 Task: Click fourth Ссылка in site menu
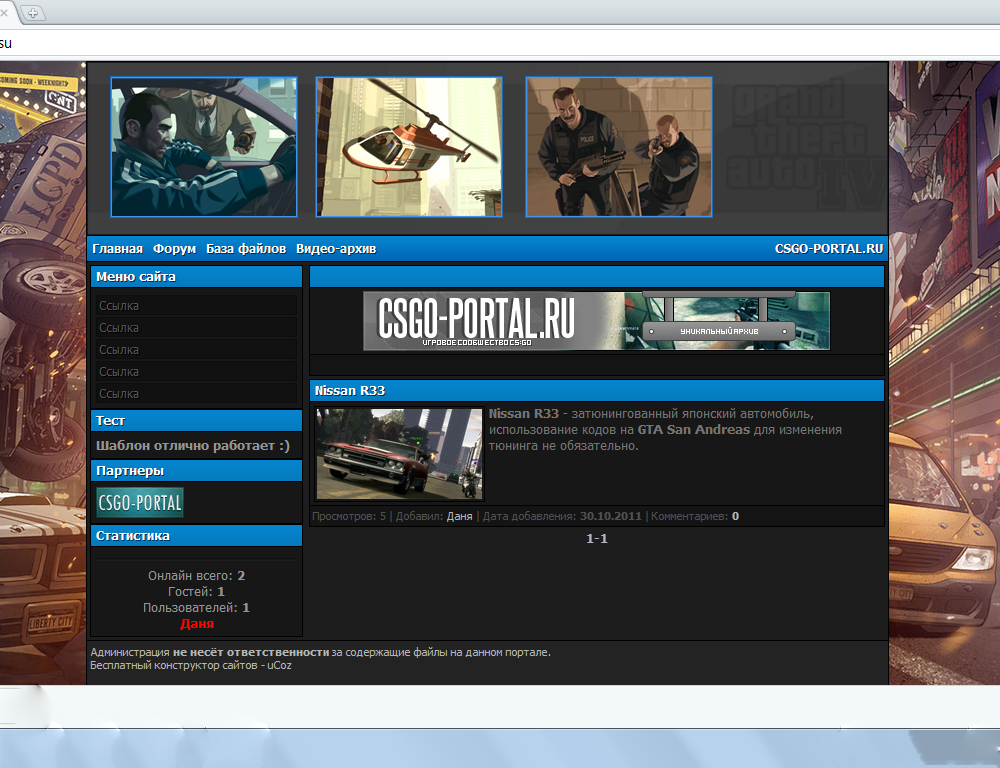point(196,372)
